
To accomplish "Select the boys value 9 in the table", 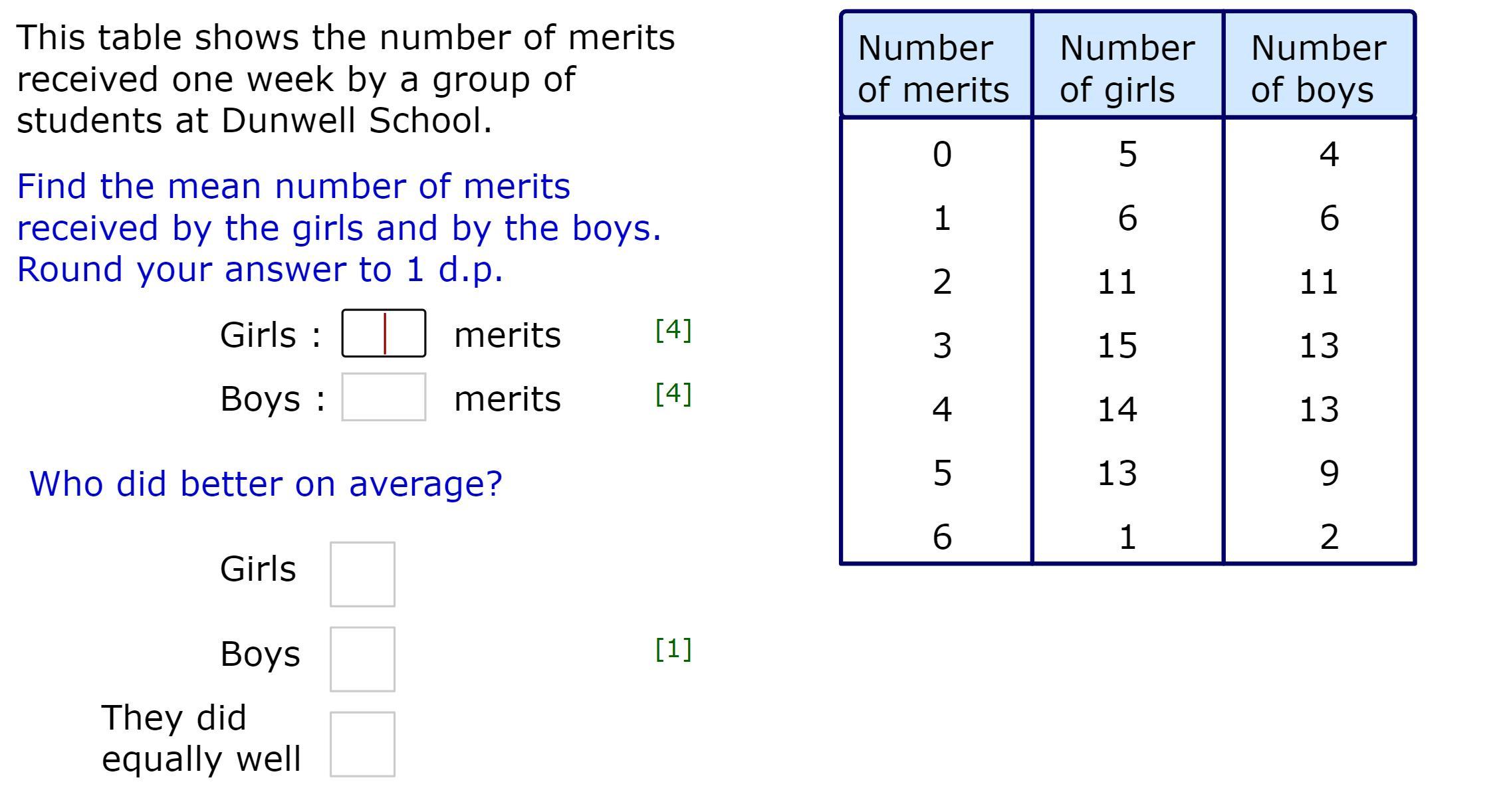I will (1329, 473).
